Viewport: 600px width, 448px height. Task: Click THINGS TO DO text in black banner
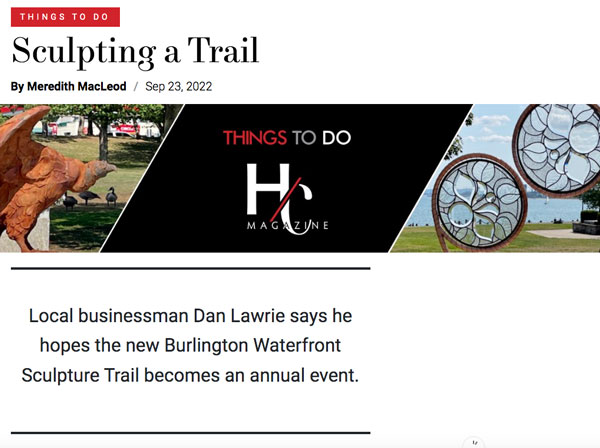(286, 138)
